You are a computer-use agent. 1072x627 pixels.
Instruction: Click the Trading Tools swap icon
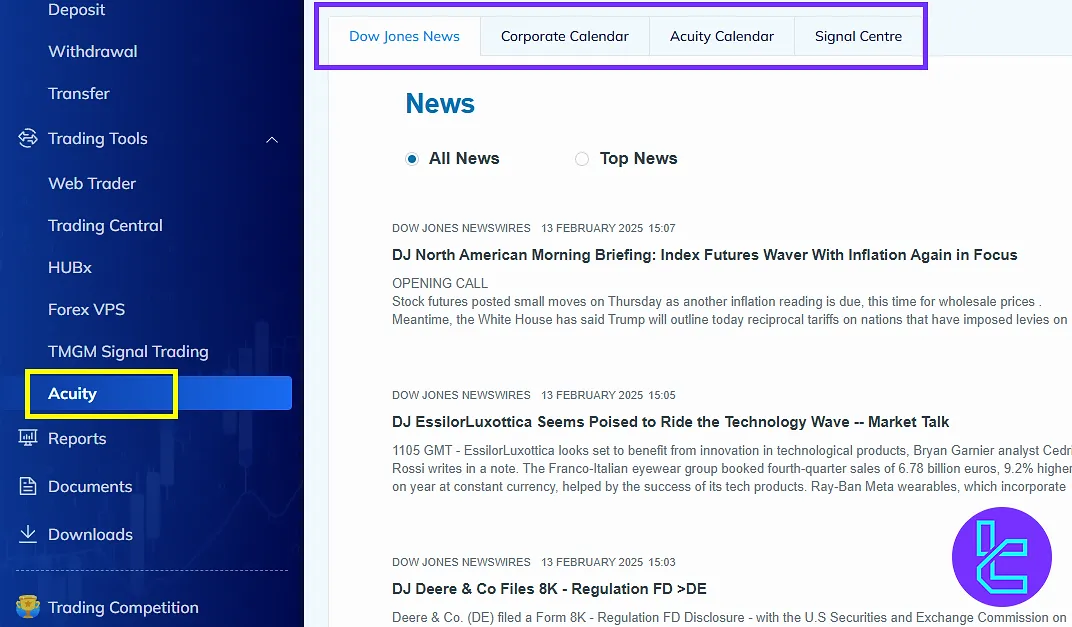[28, 138]
